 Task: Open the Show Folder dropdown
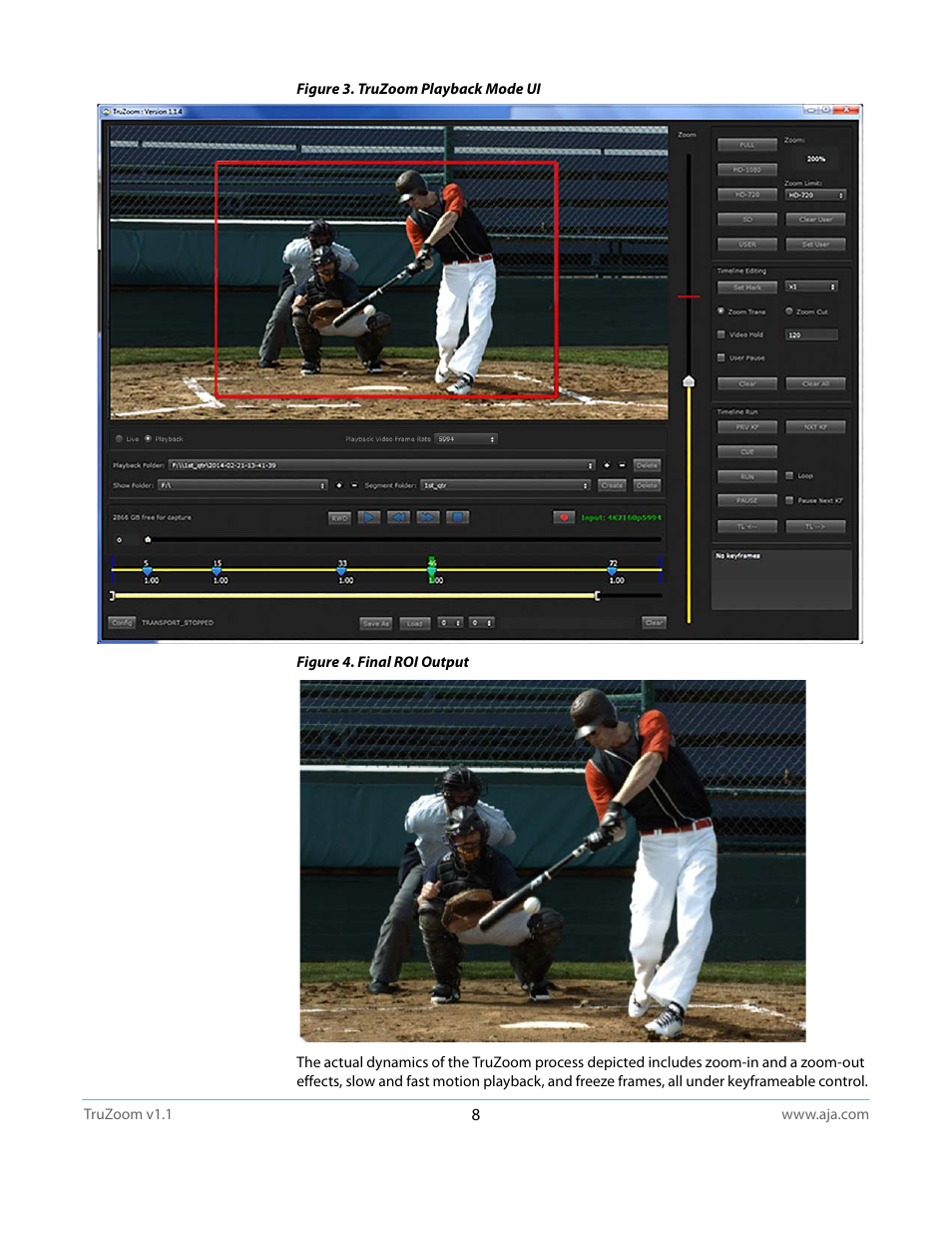click(242, 485)
